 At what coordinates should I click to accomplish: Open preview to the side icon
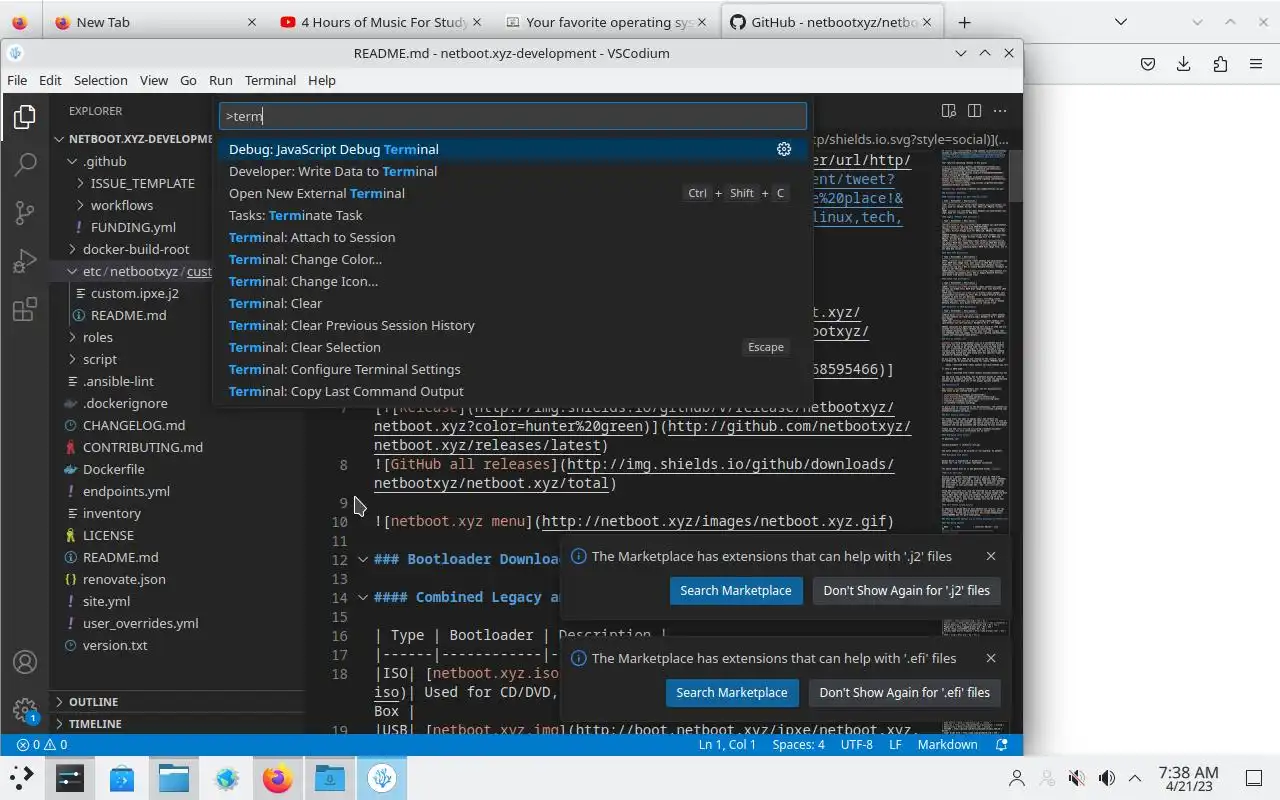pyautogui.click(x=948, y=111)
